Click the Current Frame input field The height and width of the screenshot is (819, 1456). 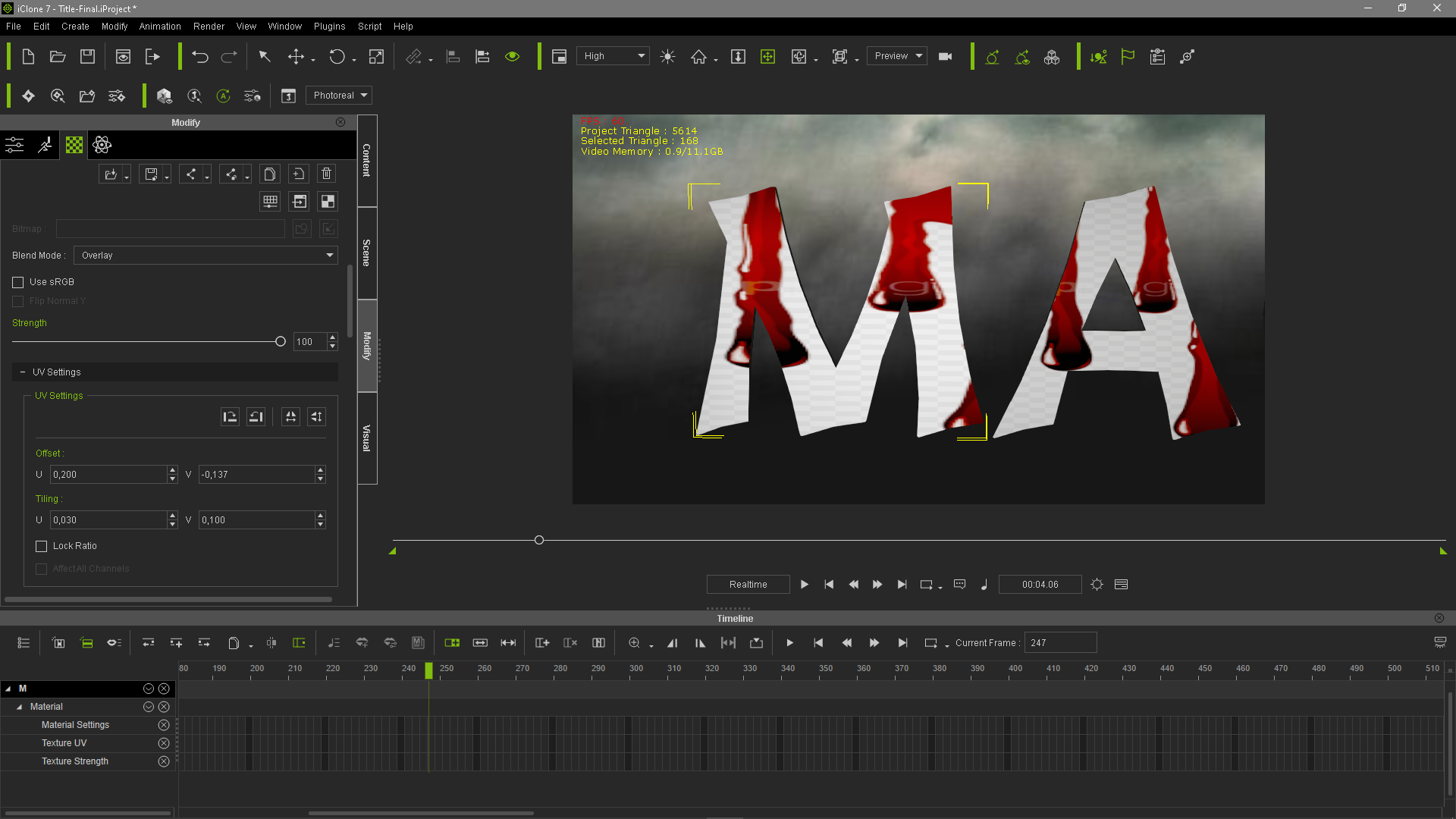point(1060,642)
